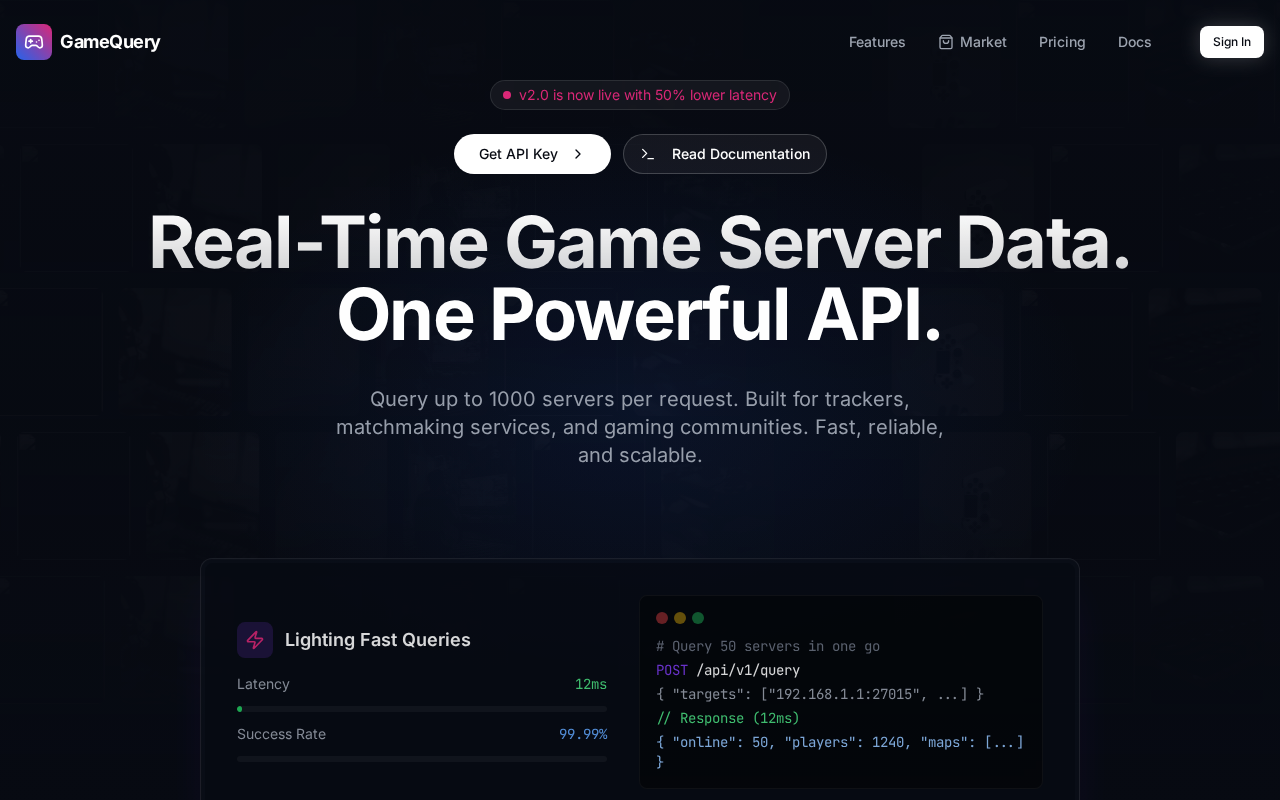Click the '// Response (12ms)' comment line
The height and width of the screenshot is (800, 1280).
728,719
